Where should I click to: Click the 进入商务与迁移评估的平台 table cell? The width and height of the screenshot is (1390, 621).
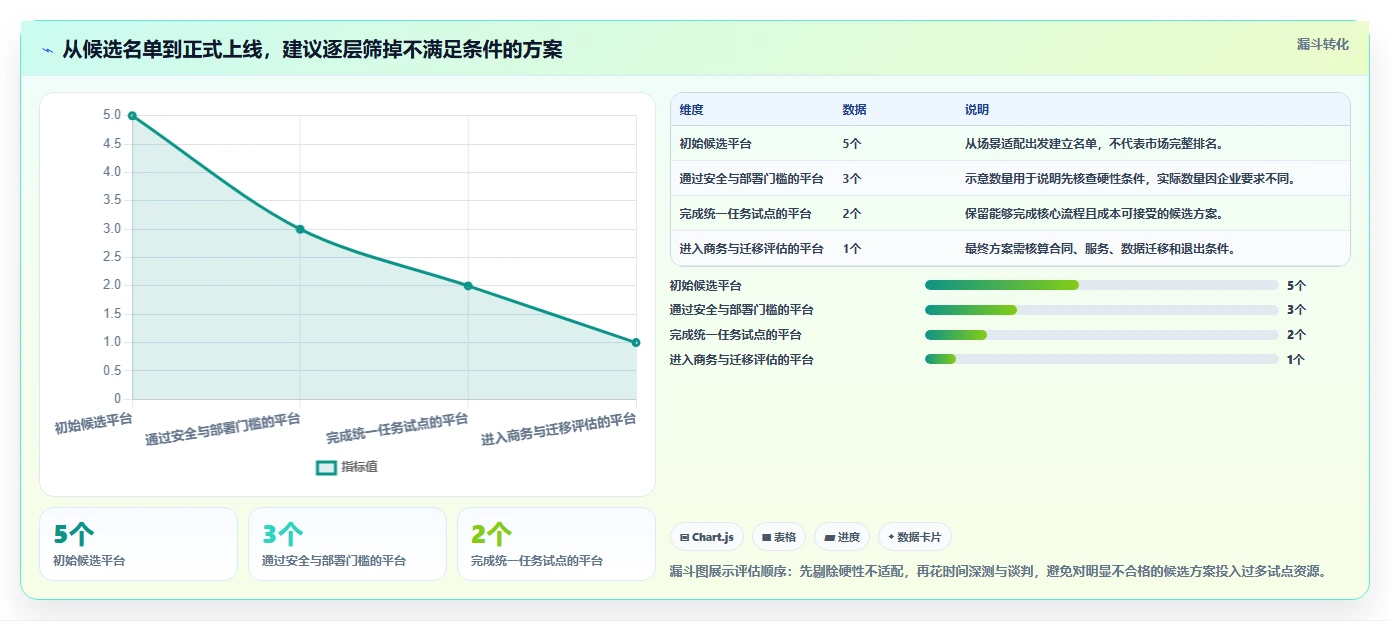[751, 249]
